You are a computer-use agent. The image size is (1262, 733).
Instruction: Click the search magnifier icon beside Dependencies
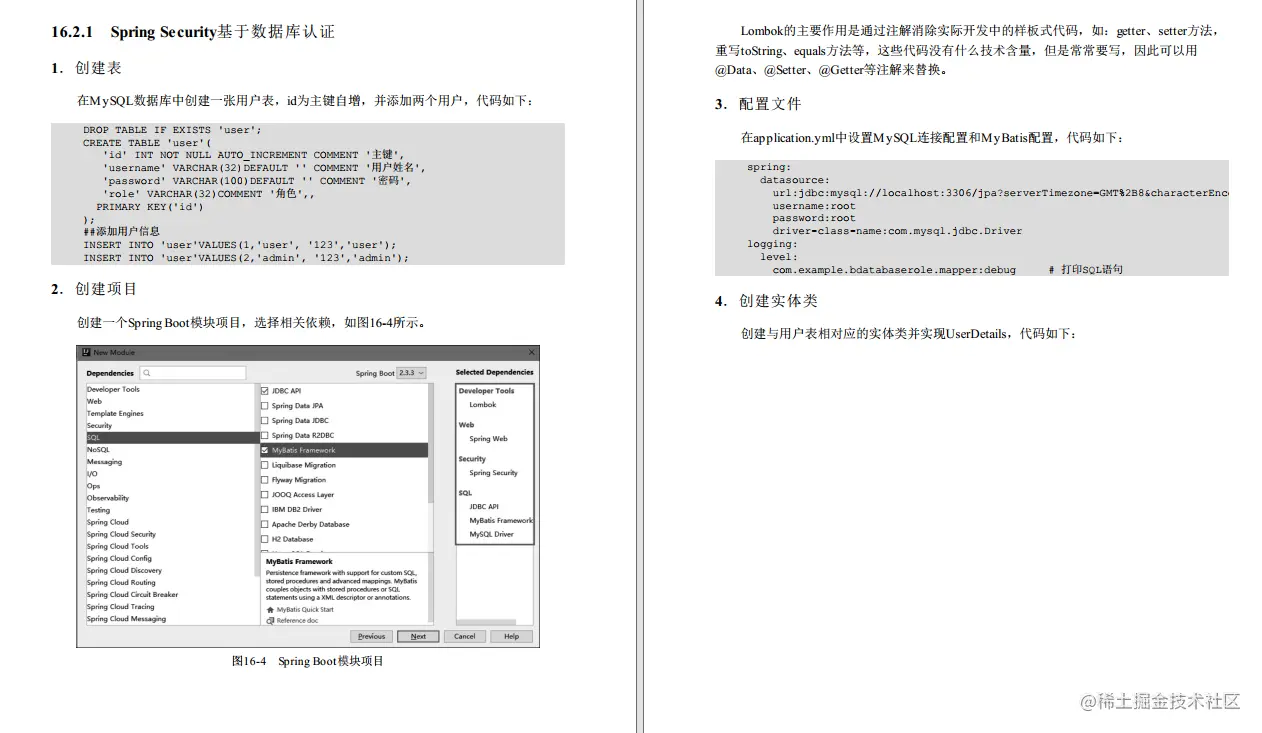pyautogui.click(x=148, y=373)
